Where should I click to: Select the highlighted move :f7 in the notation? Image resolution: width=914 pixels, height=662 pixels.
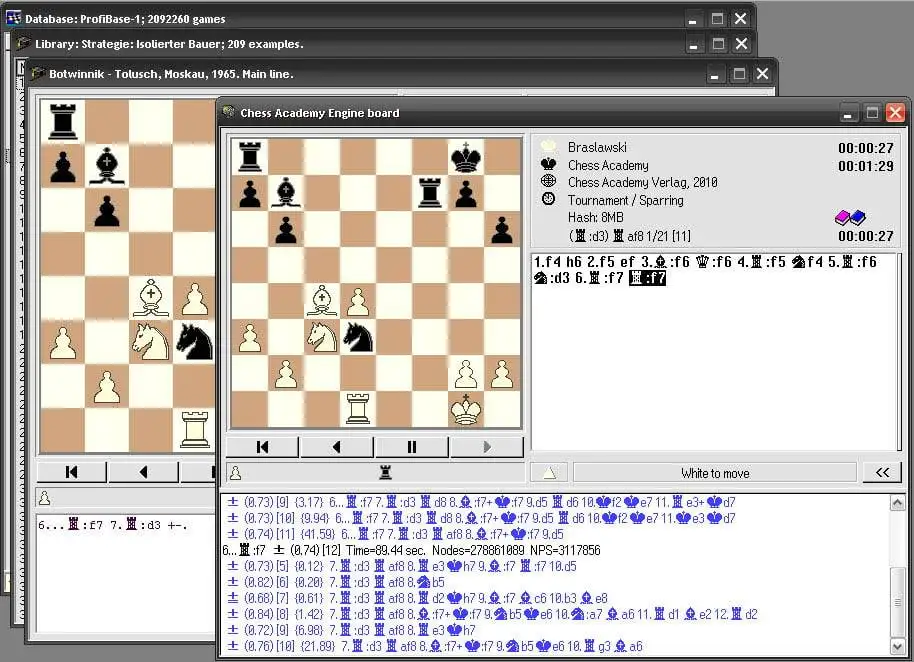click(x=649, y=278)
